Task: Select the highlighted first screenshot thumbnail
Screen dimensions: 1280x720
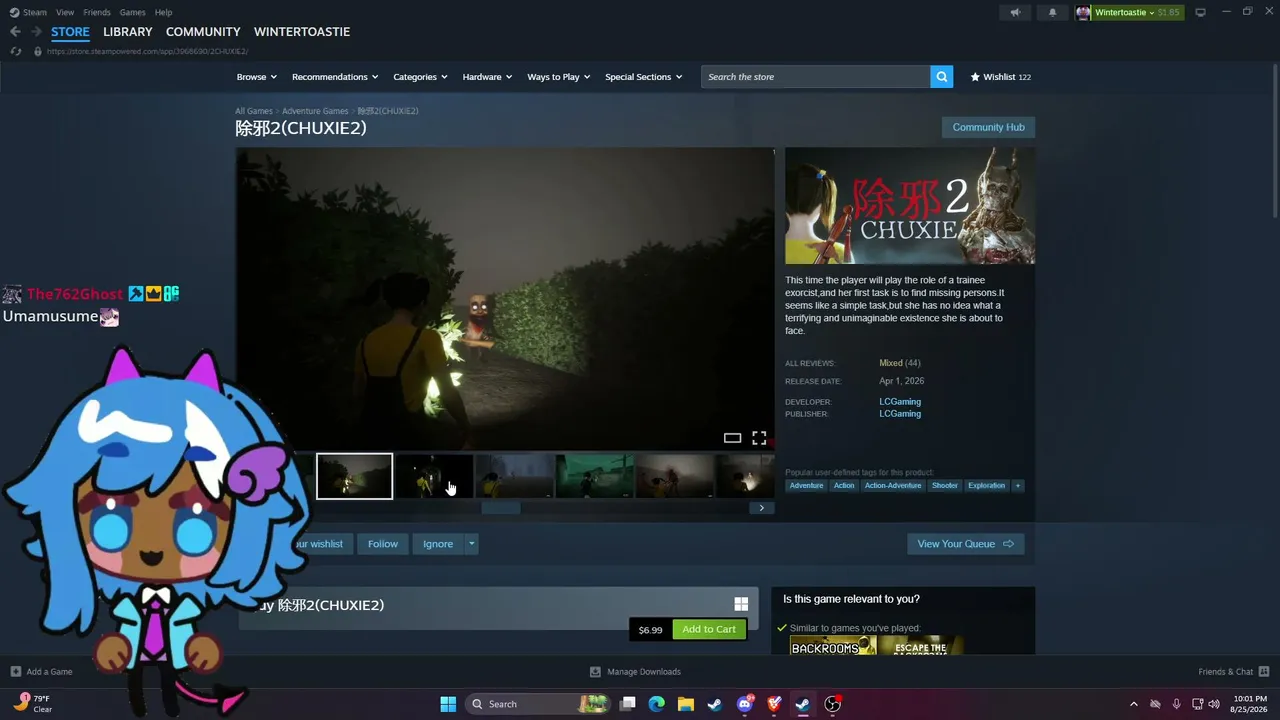Action: [354, 476]
